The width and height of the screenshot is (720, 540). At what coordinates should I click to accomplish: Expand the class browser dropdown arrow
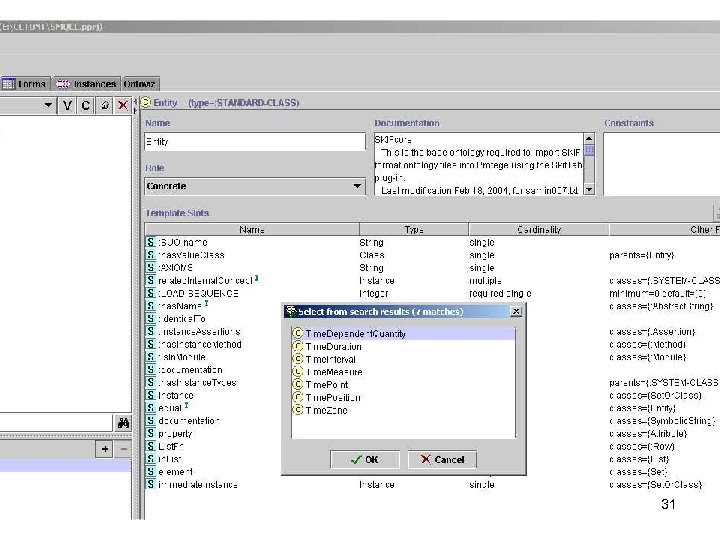click(x=48, y=105)
